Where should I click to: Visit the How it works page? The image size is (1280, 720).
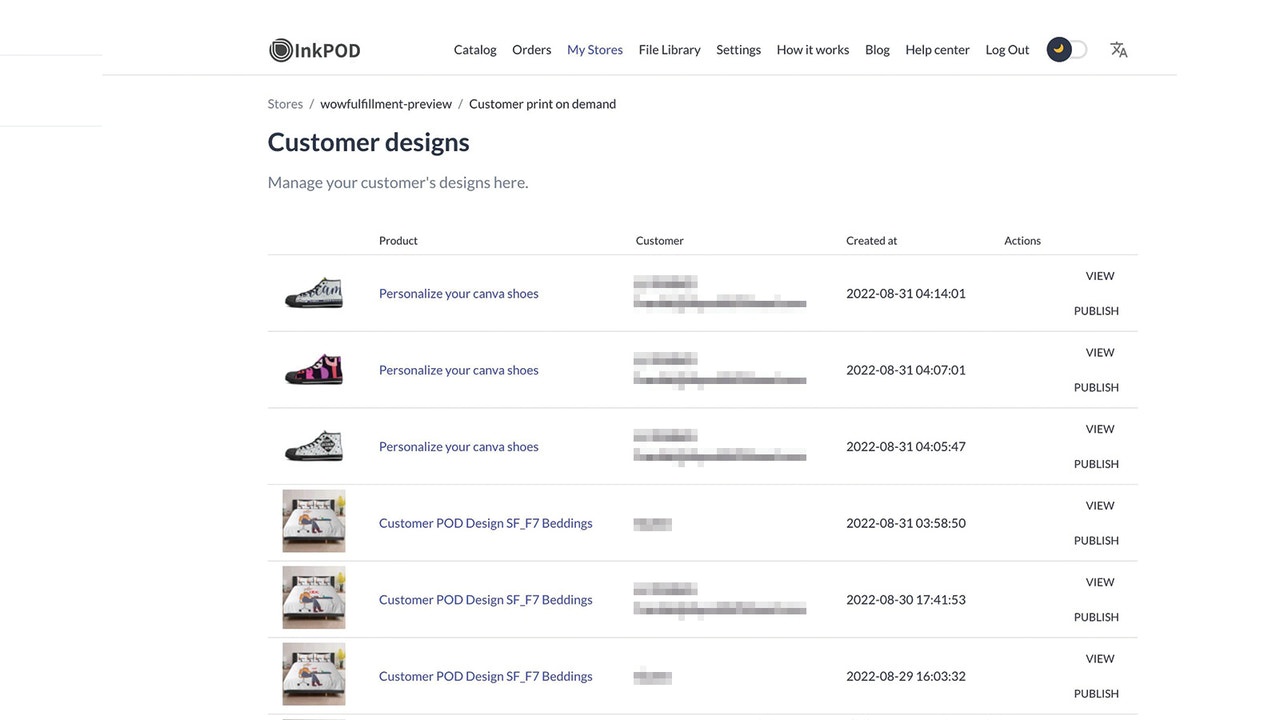(812, 49)
